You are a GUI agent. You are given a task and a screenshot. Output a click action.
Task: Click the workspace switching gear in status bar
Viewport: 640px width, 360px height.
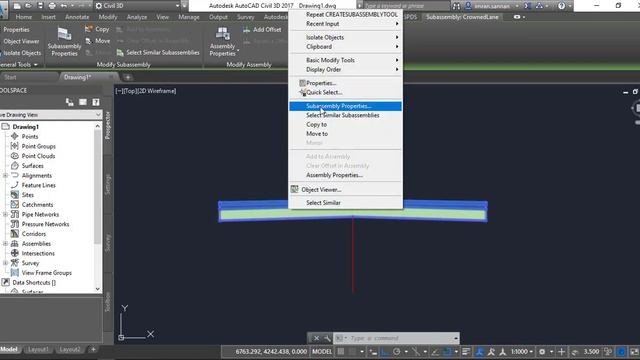(x=542, y=351)
